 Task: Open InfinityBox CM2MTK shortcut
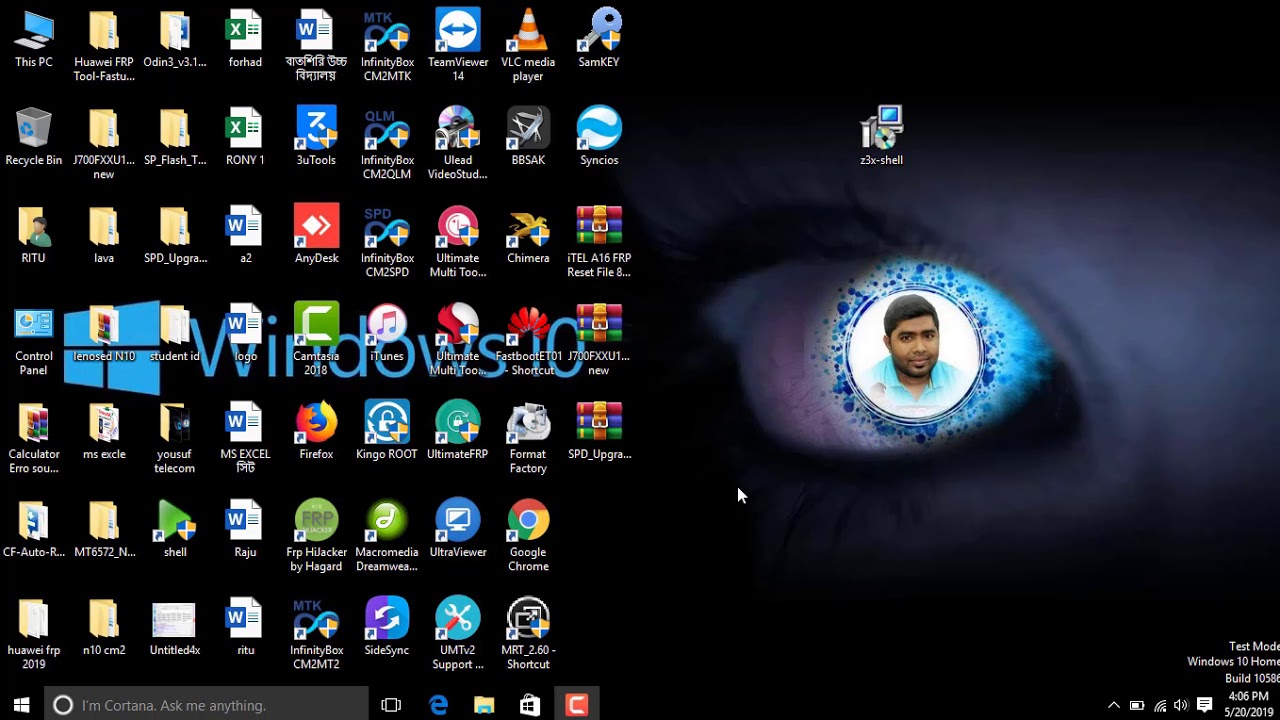pos(387,45)
